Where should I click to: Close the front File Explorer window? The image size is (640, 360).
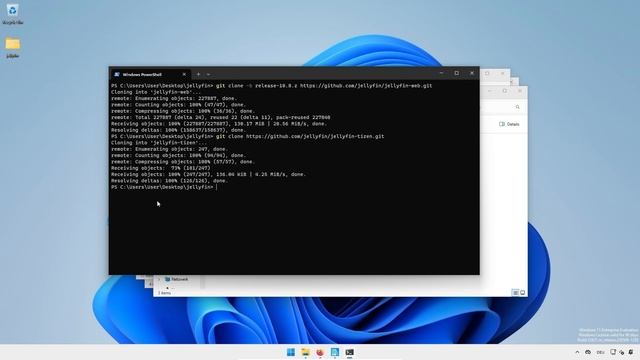click(x=520, y=91)
